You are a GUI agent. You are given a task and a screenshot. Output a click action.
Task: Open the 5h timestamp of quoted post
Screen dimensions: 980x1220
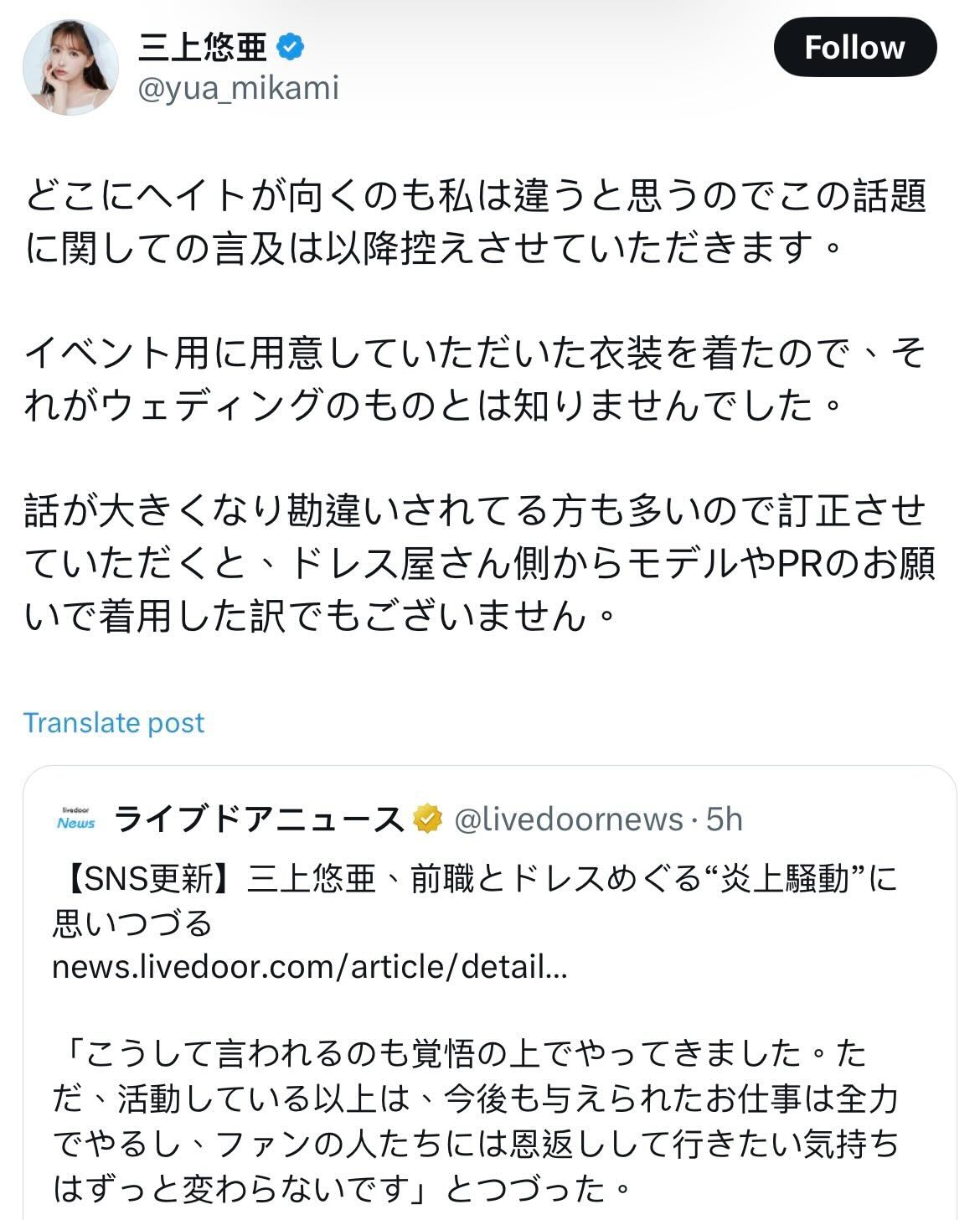coord(724,819)
